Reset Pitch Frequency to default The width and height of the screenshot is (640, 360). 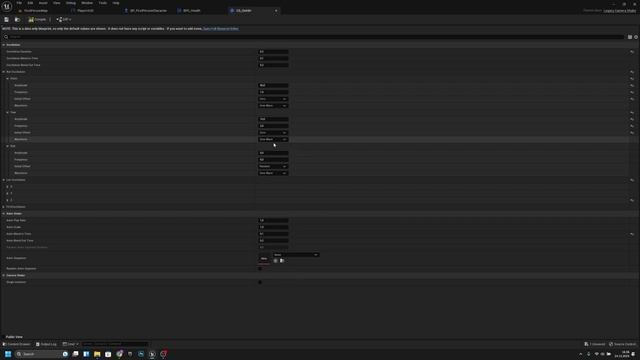pyautogui.click(x=632, y=92)
